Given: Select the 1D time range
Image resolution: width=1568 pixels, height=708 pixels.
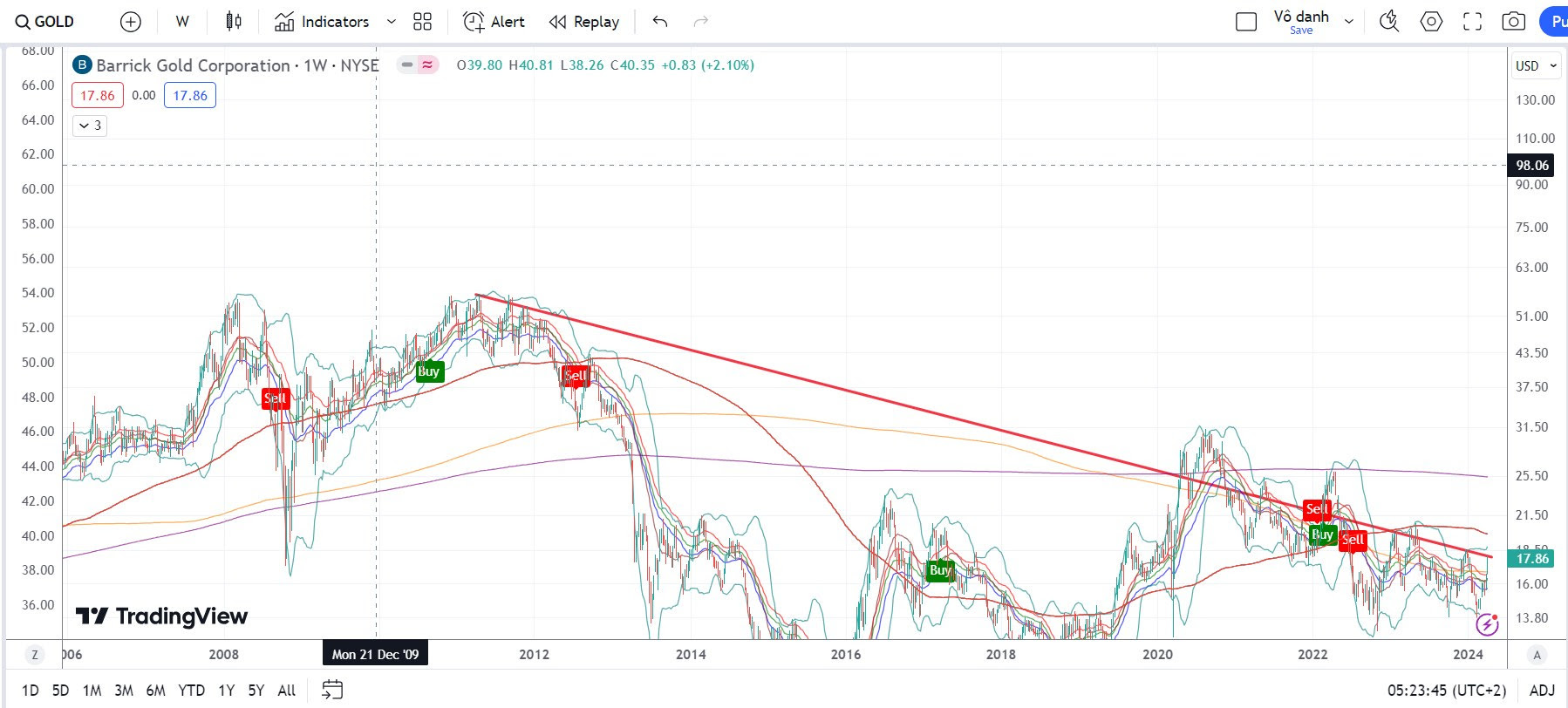Looking at the screenshot, I should tap(31, 691).
